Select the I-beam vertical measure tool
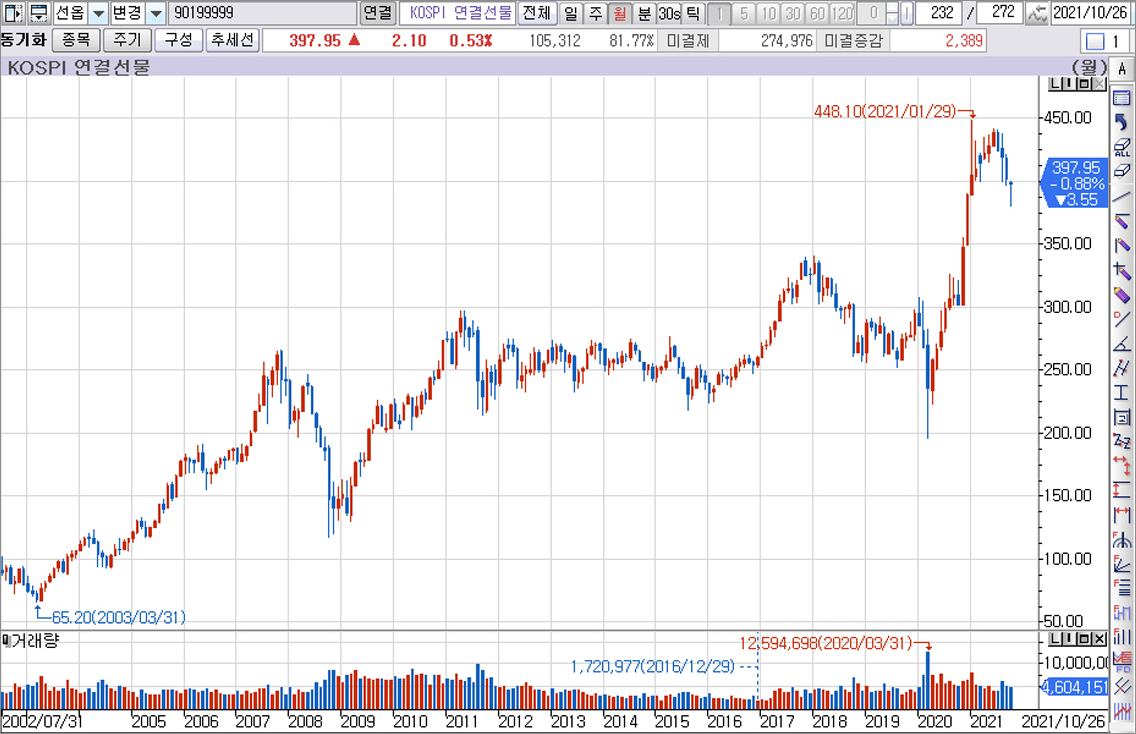 1122,393
